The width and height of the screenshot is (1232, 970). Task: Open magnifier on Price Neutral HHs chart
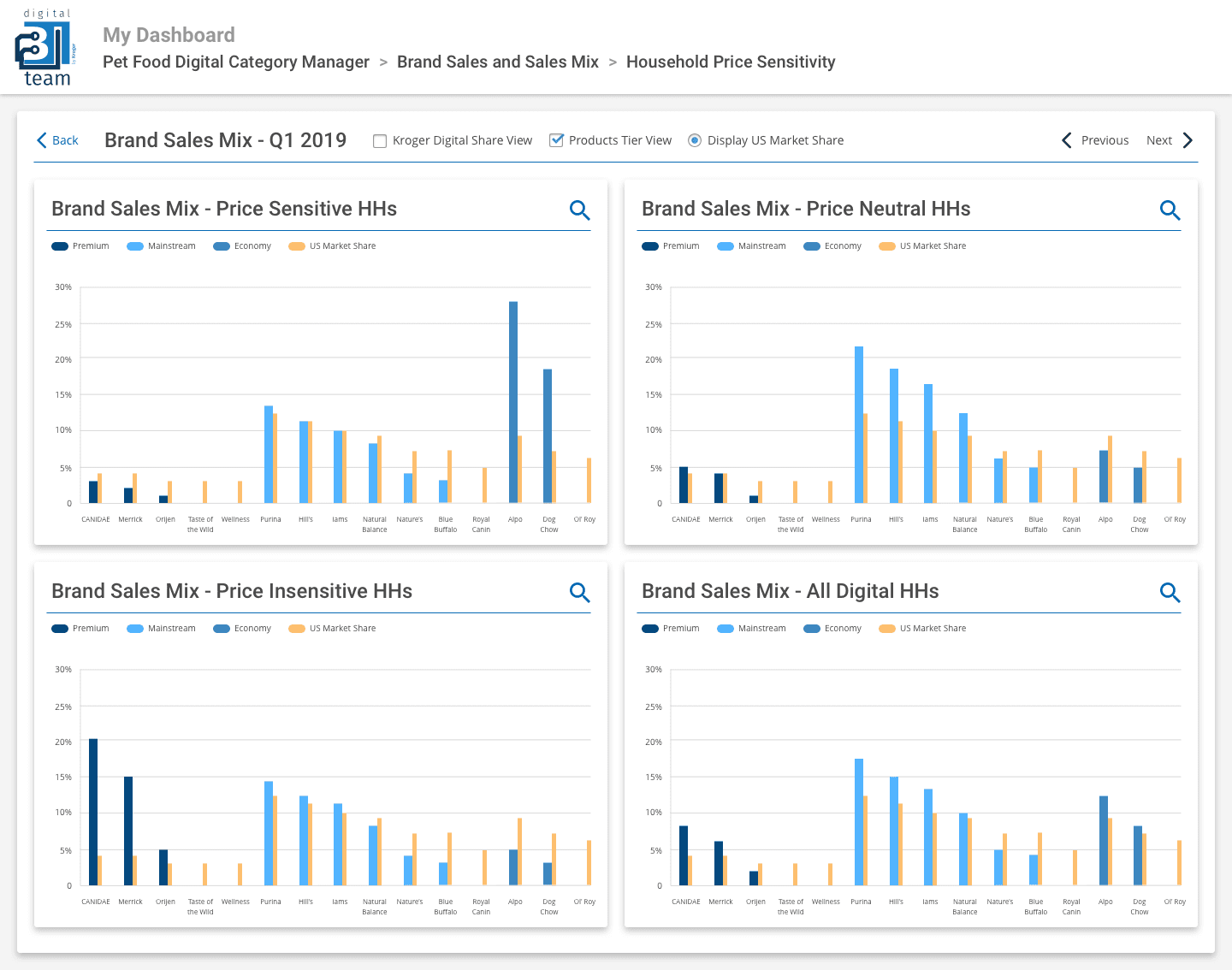[x=1170, y=210]
